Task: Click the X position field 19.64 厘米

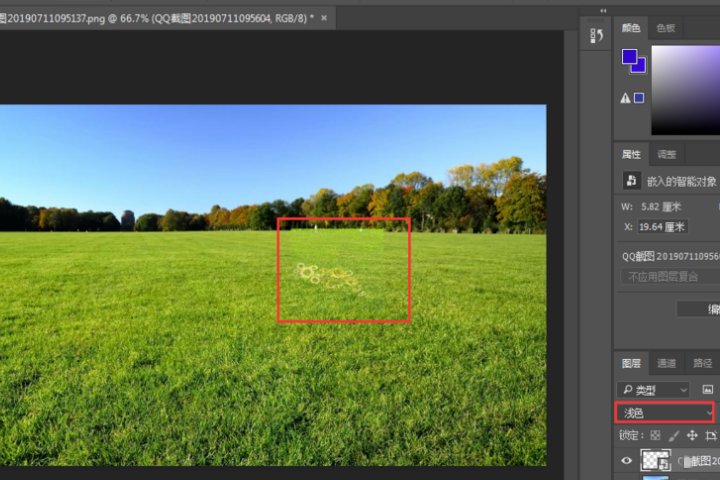Action: [x=662, y=227]
